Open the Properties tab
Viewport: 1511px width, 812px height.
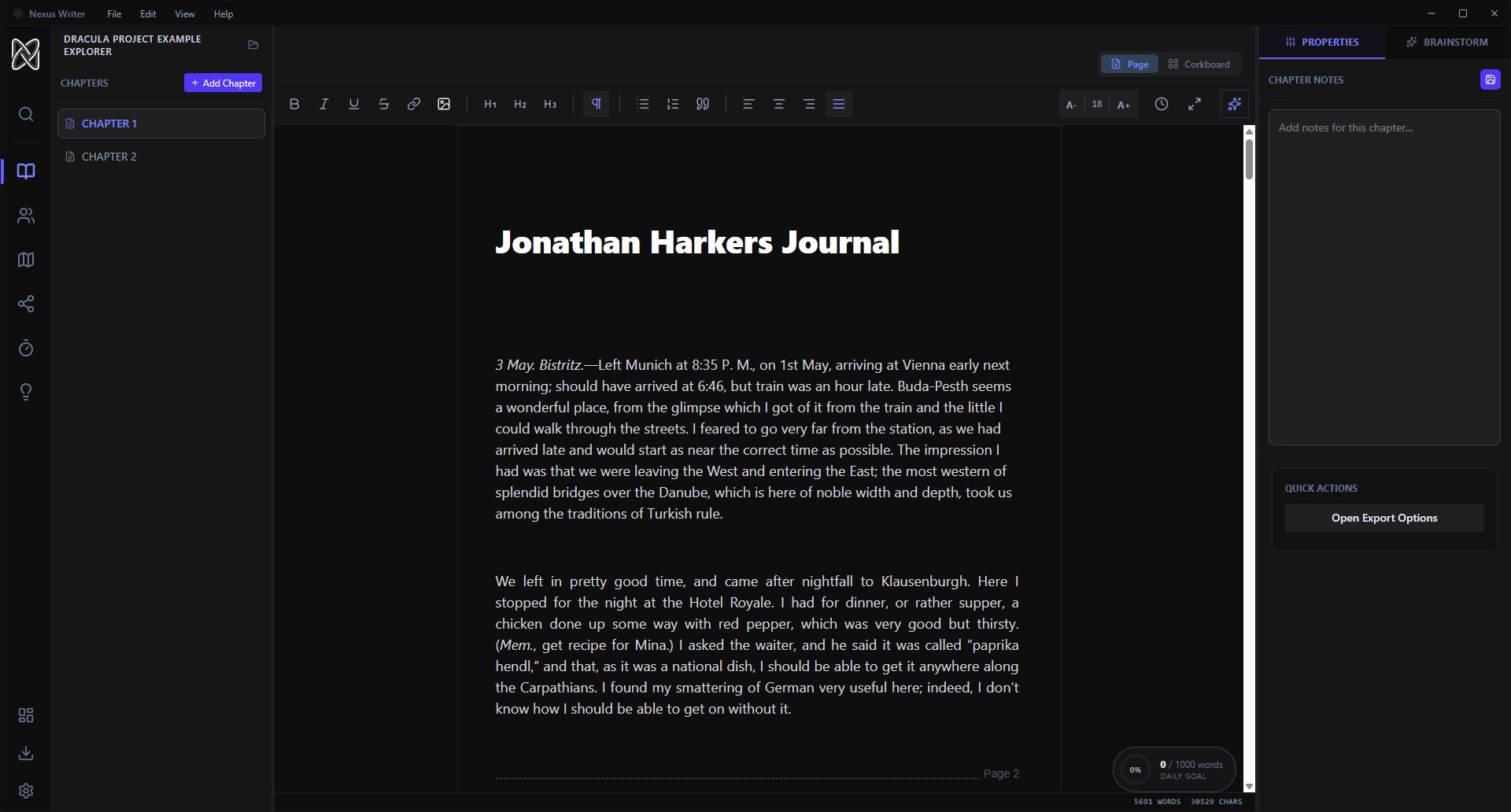pos(1322,42)
